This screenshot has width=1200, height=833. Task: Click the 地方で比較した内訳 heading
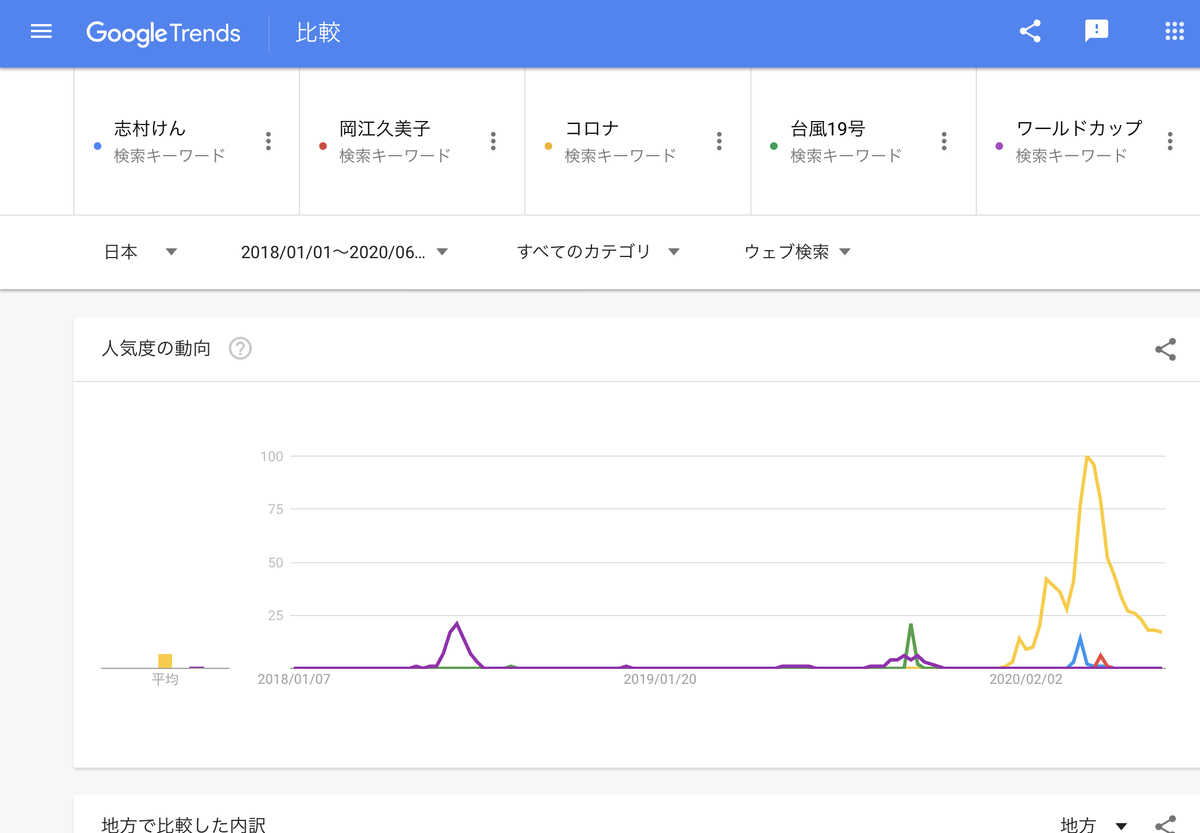tap(184, 825)
